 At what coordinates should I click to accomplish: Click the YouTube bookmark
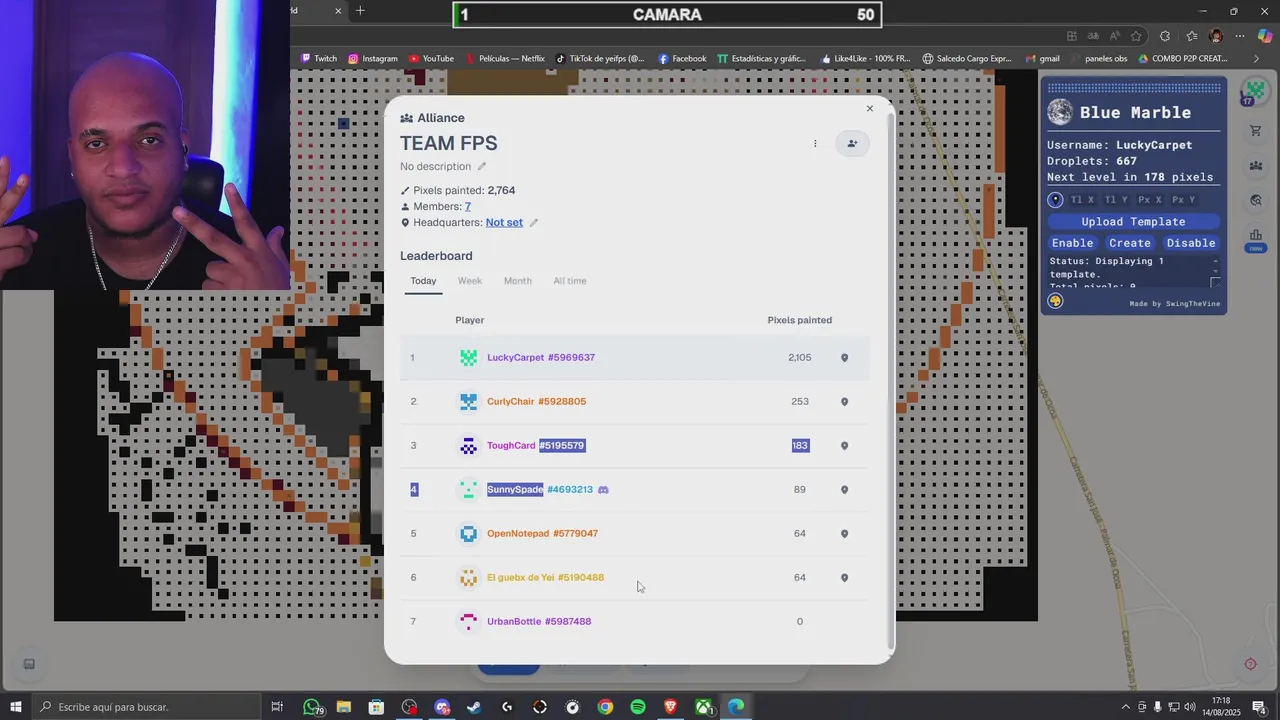click(x=431, y=59)
